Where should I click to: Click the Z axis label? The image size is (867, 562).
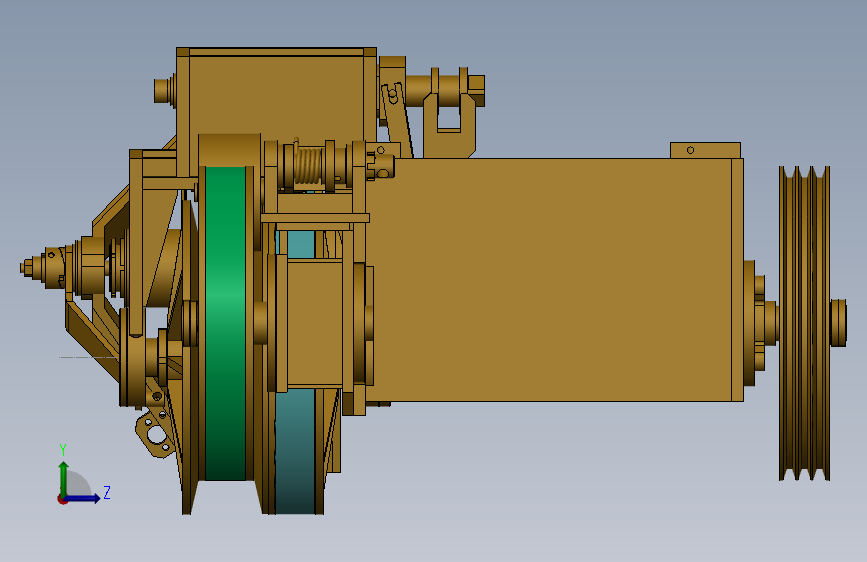pyautogui.click(x=107, y=492)
